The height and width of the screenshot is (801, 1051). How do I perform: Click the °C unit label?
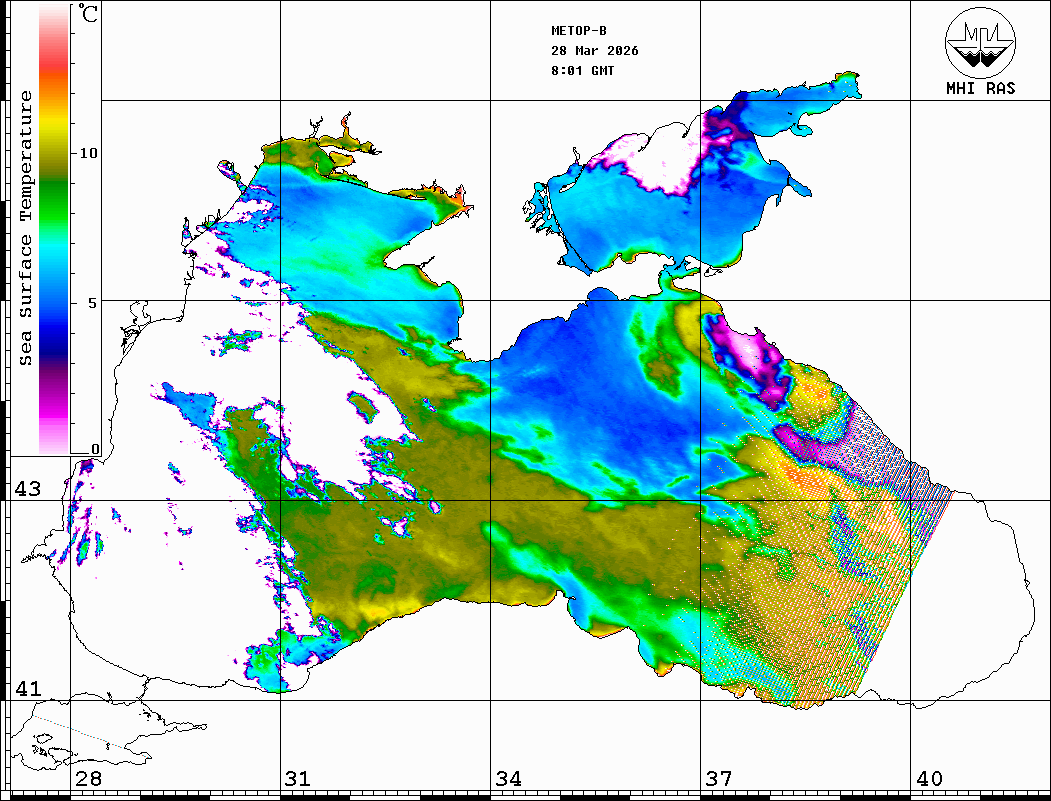(89, 16)
